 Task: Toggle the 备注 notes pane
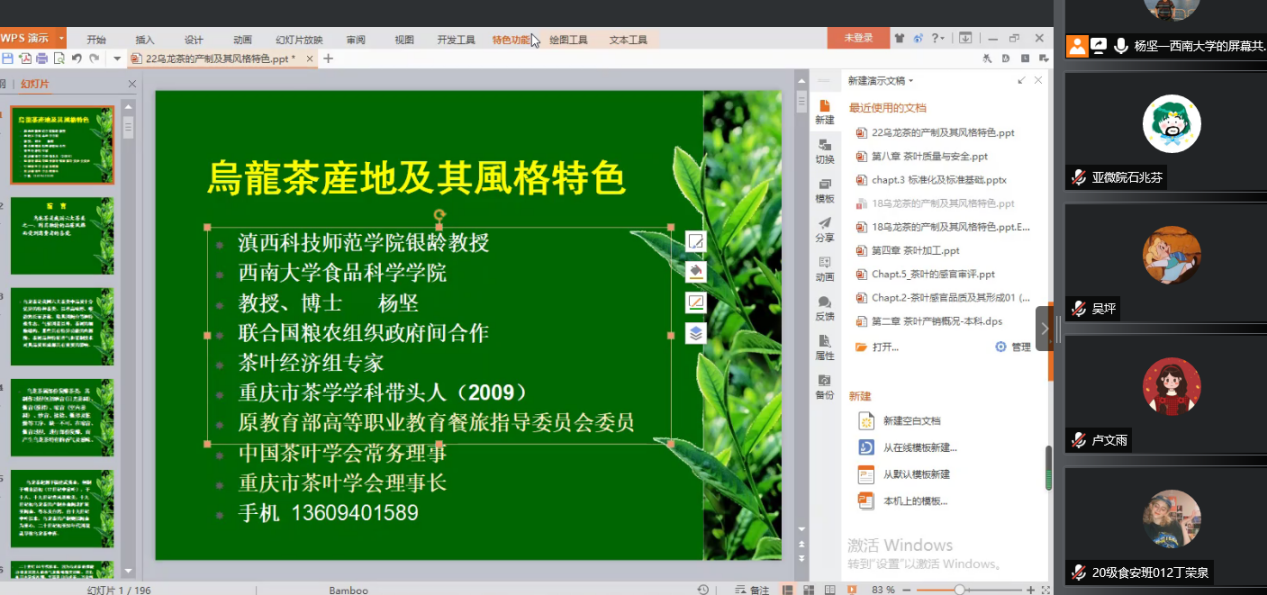tap(752, 590)
